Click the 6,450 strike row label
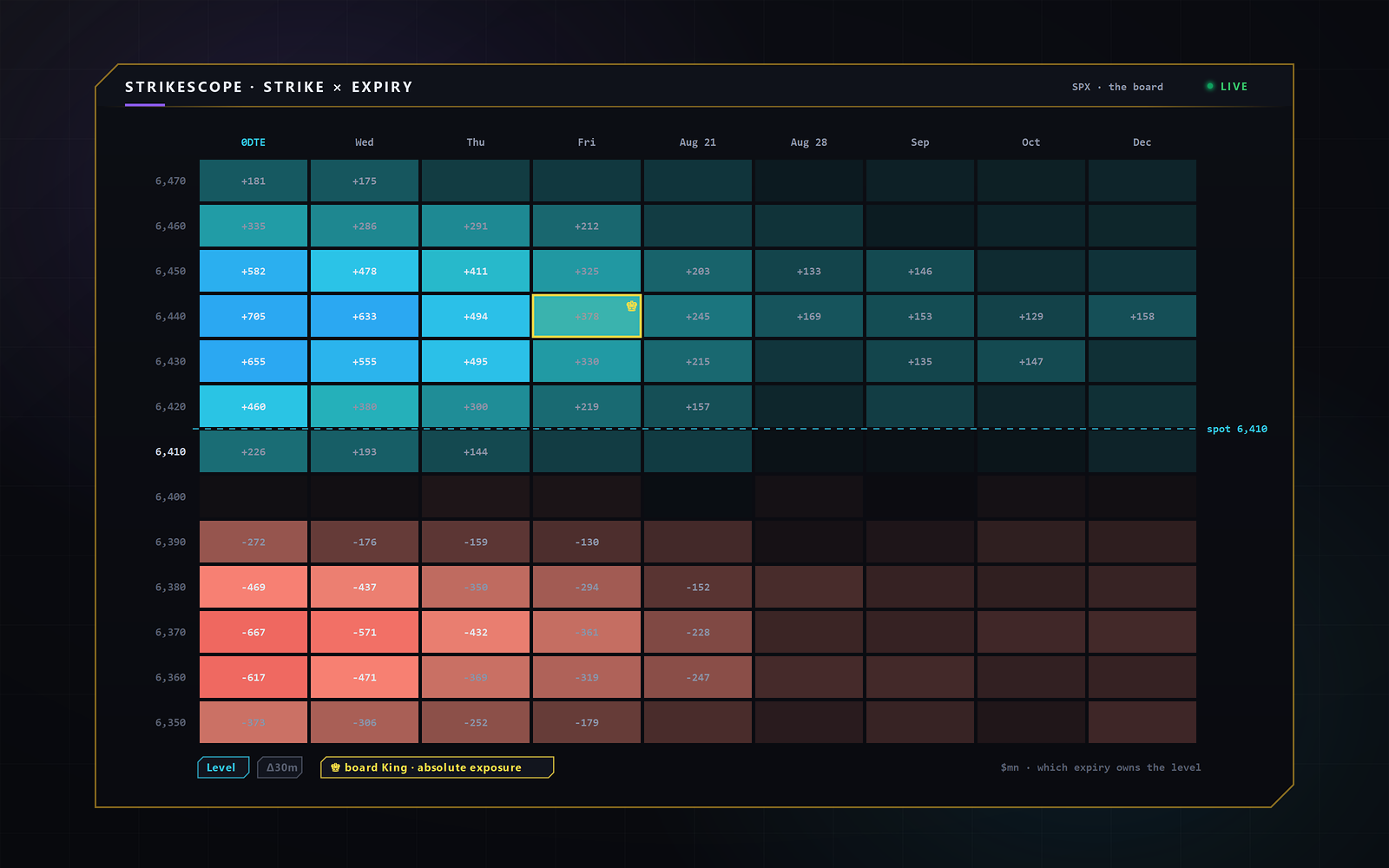The height and width of the screenshot is (868, 1389). pyautogui.click(x=170, y=271)
